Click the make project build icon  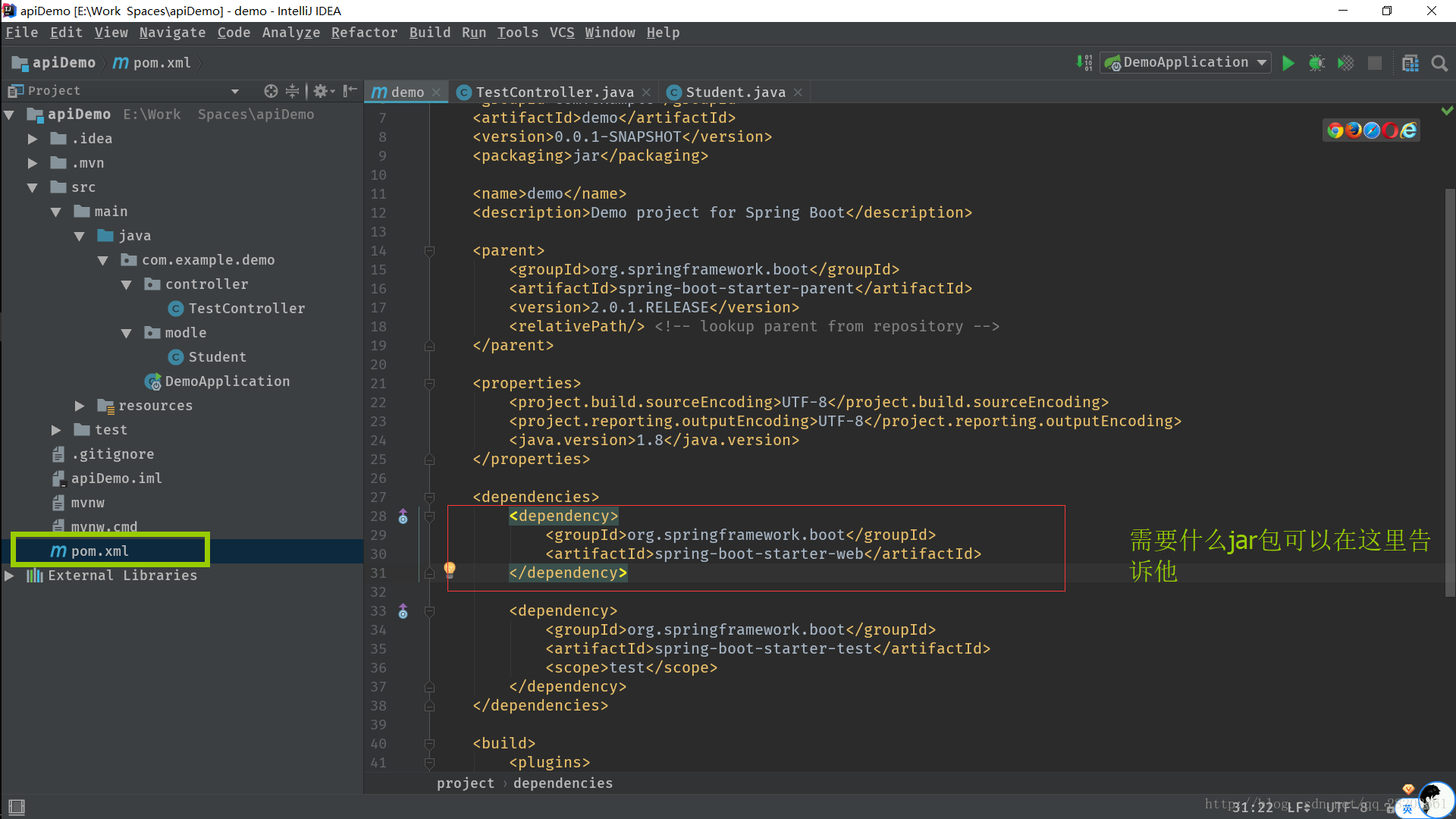[x=1084, y=63]
